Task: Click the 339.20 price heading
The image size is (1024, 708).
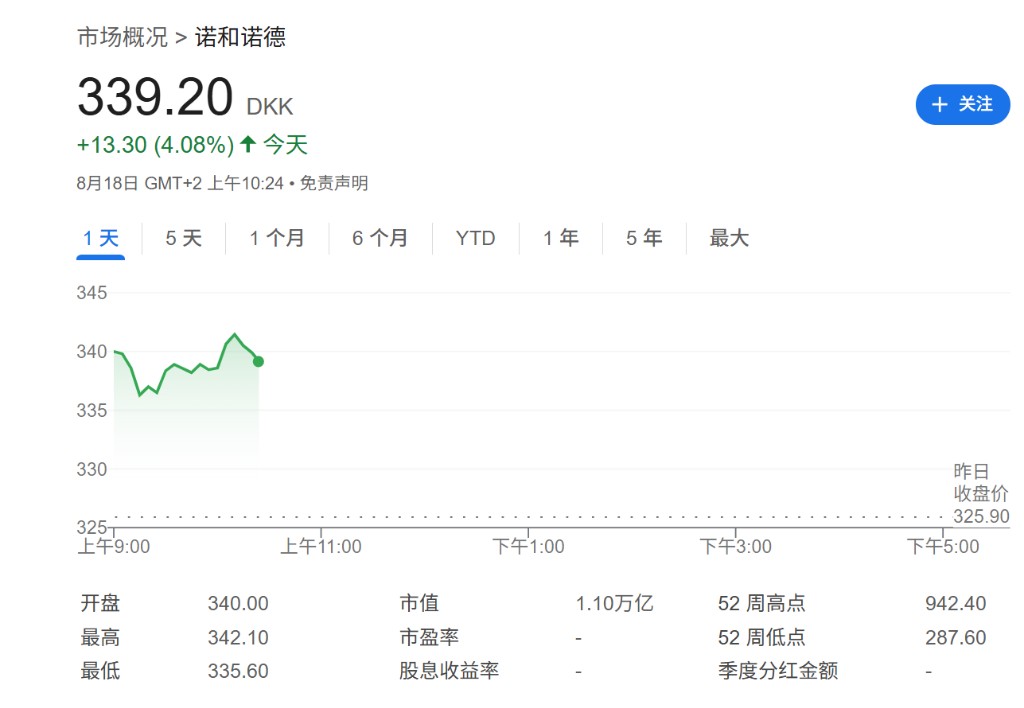Action: (155, 98)
